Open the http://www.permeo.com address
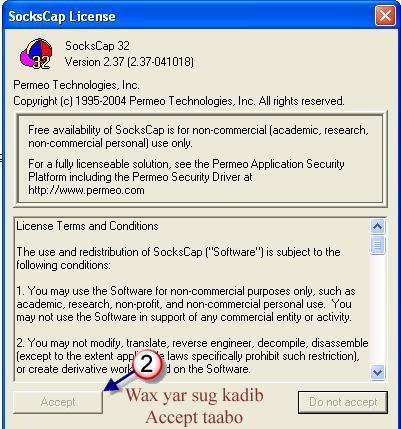Image resolution: width=401 pixels, height=429 pixels. (x=86, y=190)
